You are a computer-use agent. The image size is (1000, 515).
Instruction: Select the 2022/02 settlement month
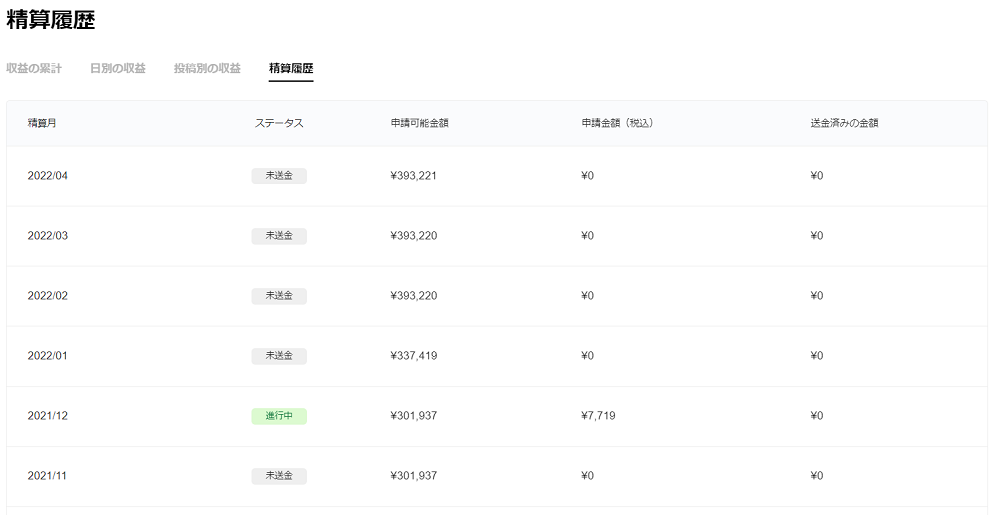pyautogui.click(x=48, y=296)
